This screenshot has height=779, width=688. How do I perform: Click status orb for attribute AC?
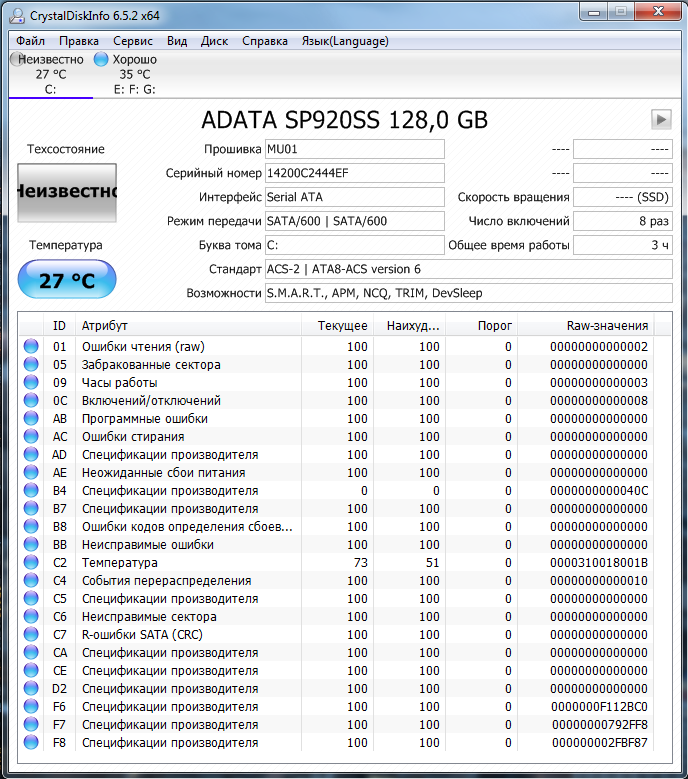point(31,436)
